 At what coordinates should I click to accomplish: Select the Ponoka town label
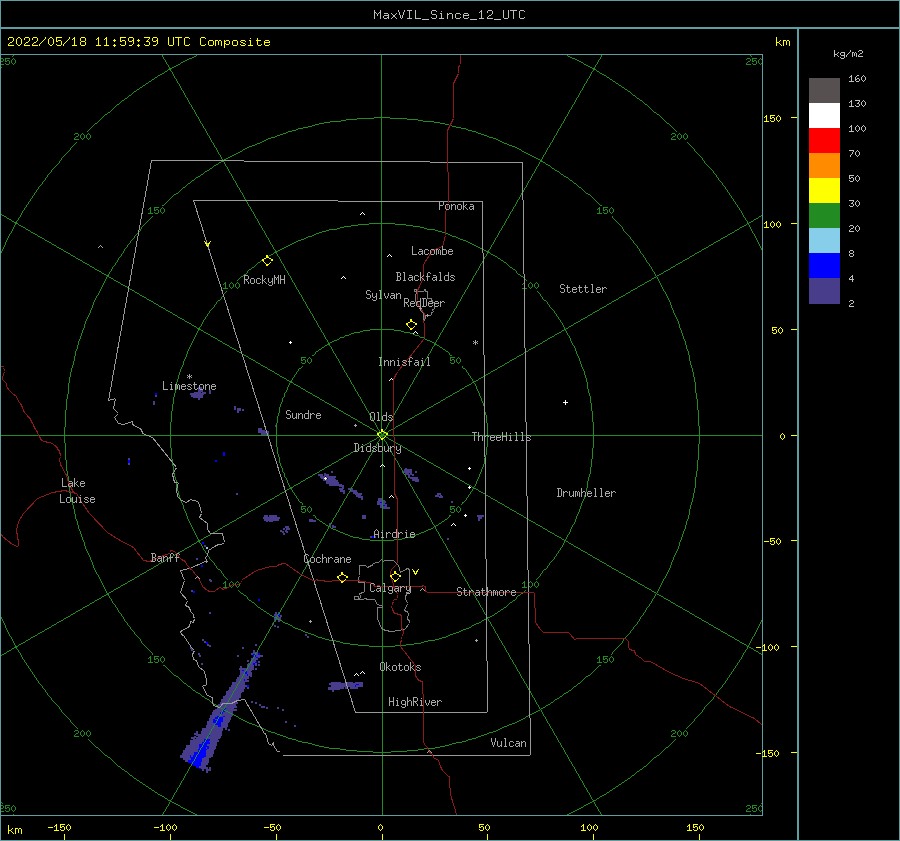pyautogui.click(x=456, y=206)
